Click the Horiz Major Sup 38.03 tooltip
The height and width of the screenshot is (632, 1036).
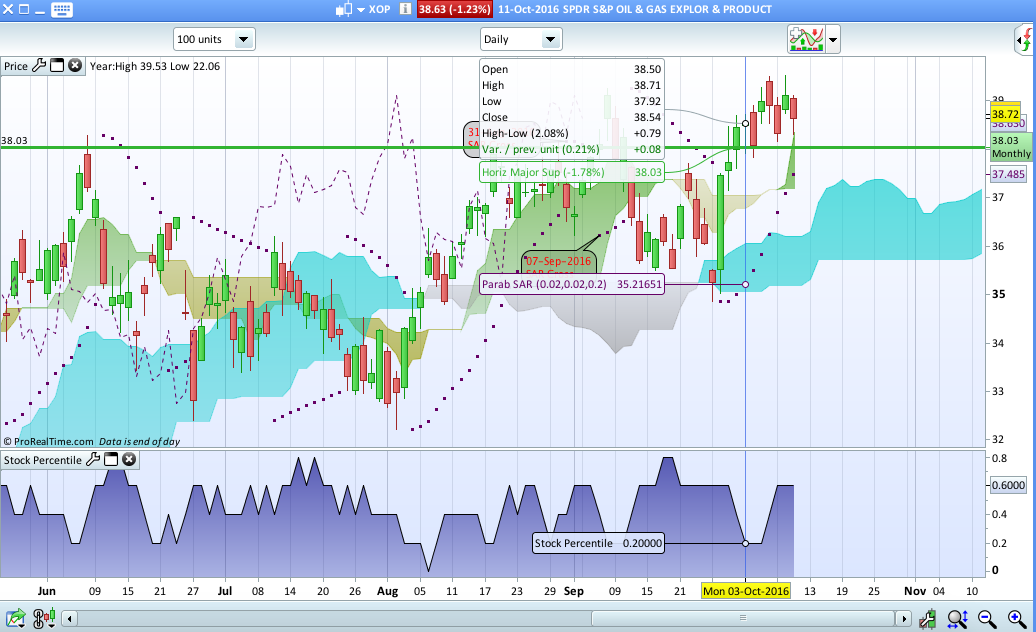[x=572, y=172]
